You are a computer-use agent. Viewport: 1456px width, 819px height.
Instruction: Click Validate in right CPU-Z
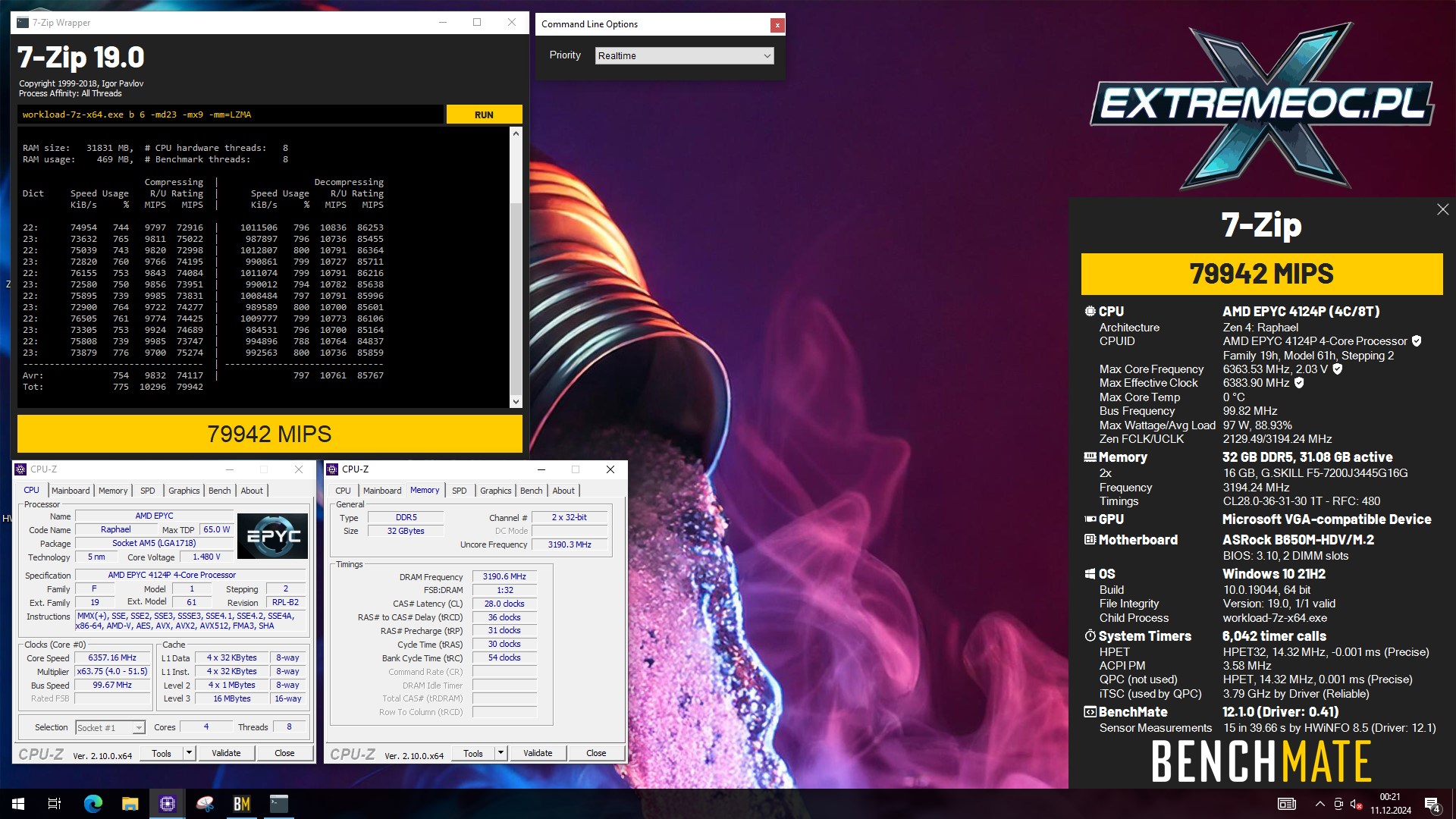click(538, 753)
